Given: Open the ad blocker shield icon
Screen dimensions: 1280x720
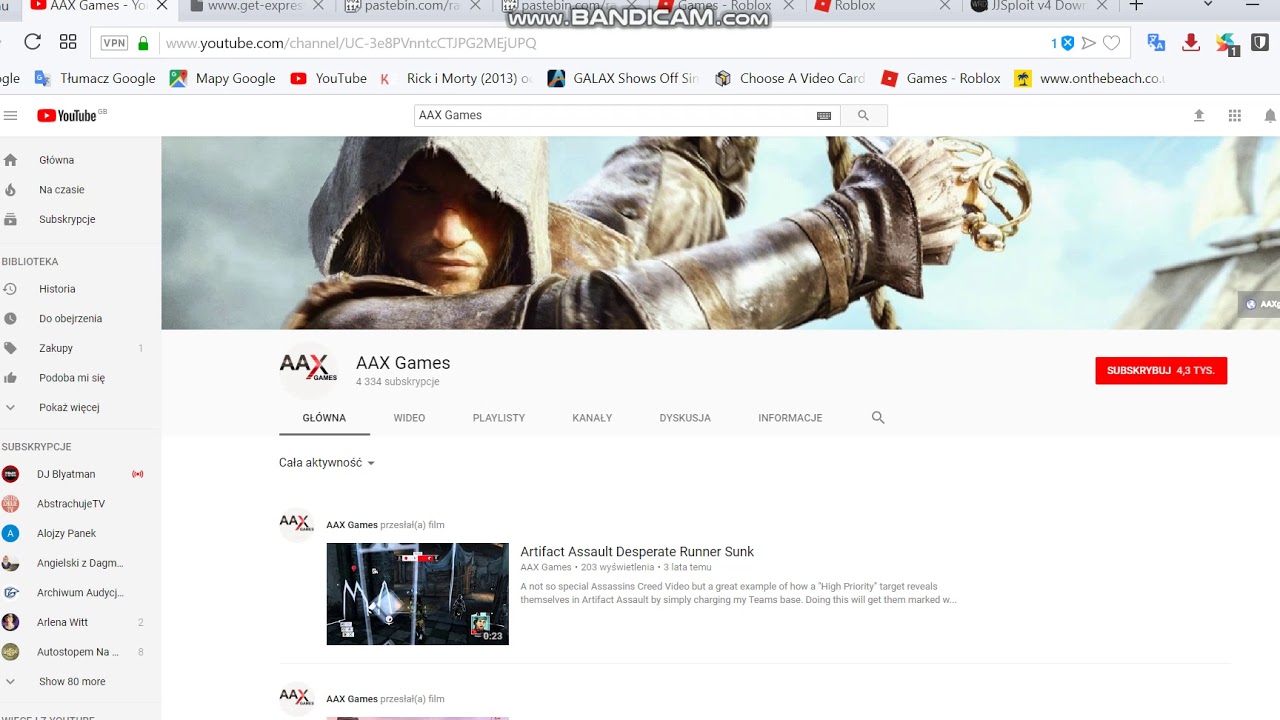Looking at the screenshot, I should click(1067, 43).
